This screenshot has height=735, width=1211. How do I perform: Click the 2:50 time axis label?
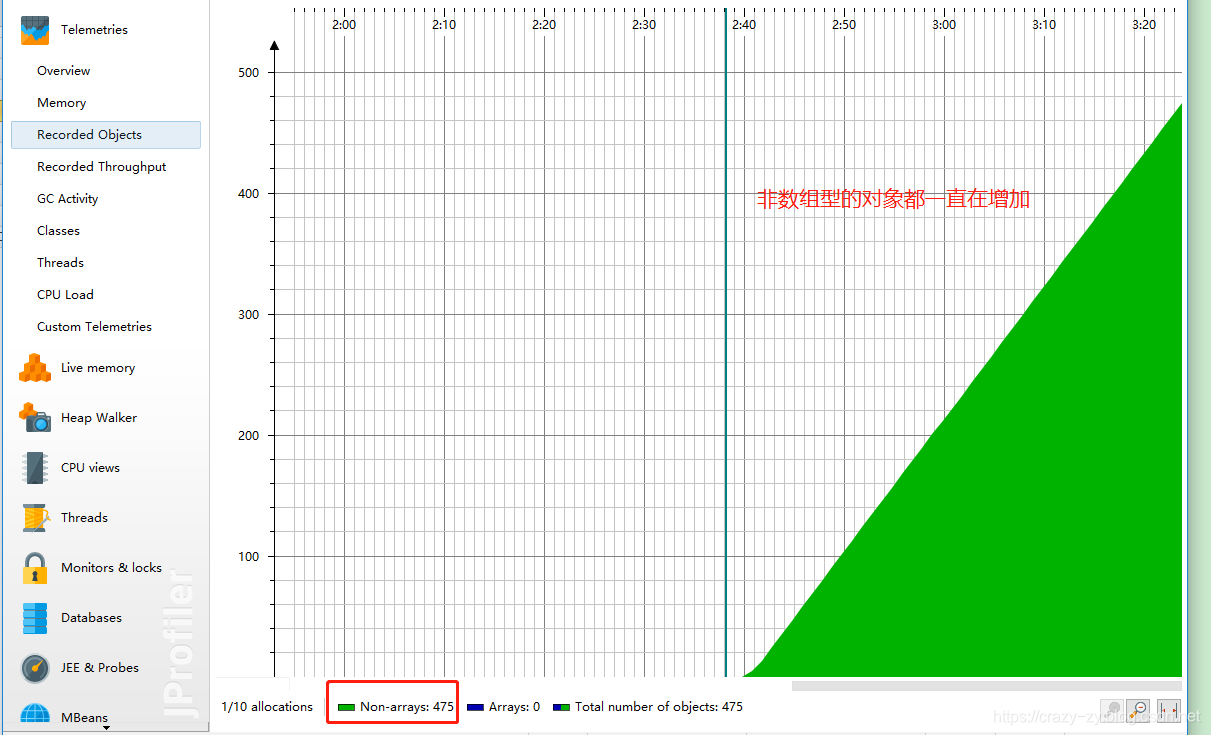843,25
